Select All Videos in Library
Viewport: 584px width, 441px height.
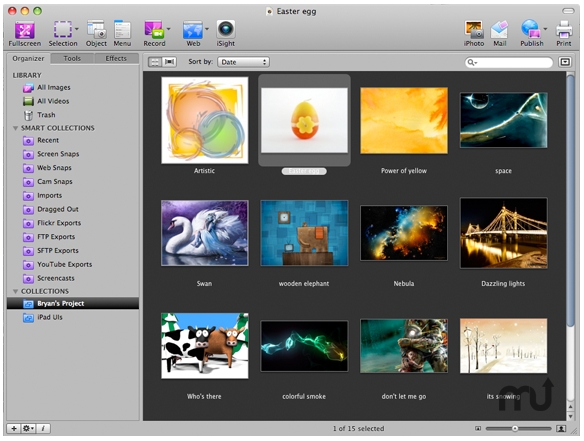point(73,101)
